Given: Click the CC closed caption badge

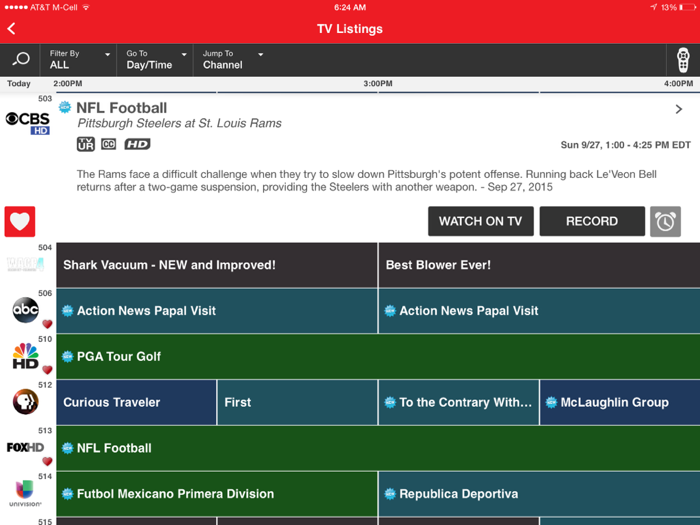Looking at the screenshot, I should click(108, 144).
